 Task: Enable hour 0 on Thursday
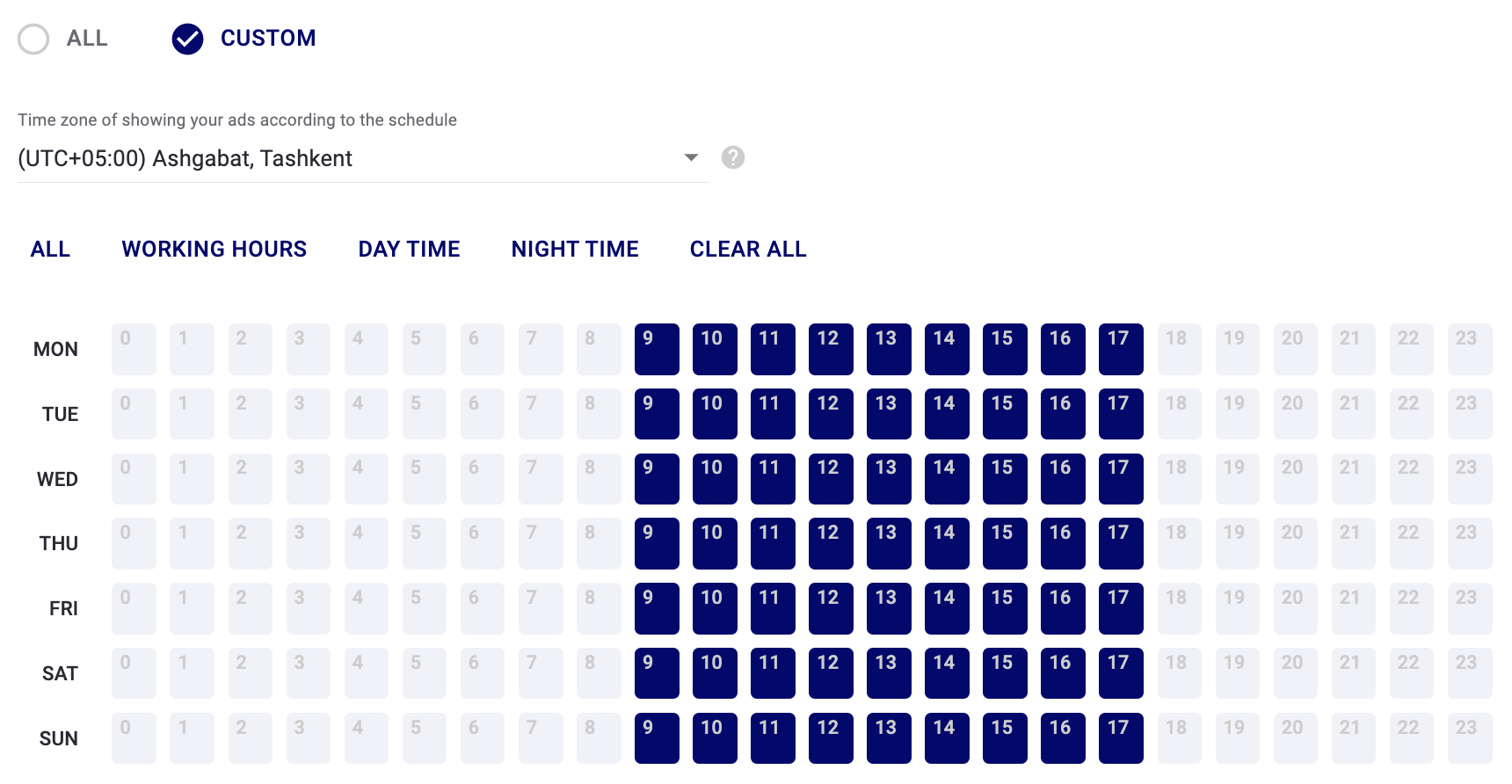(134, 543)
